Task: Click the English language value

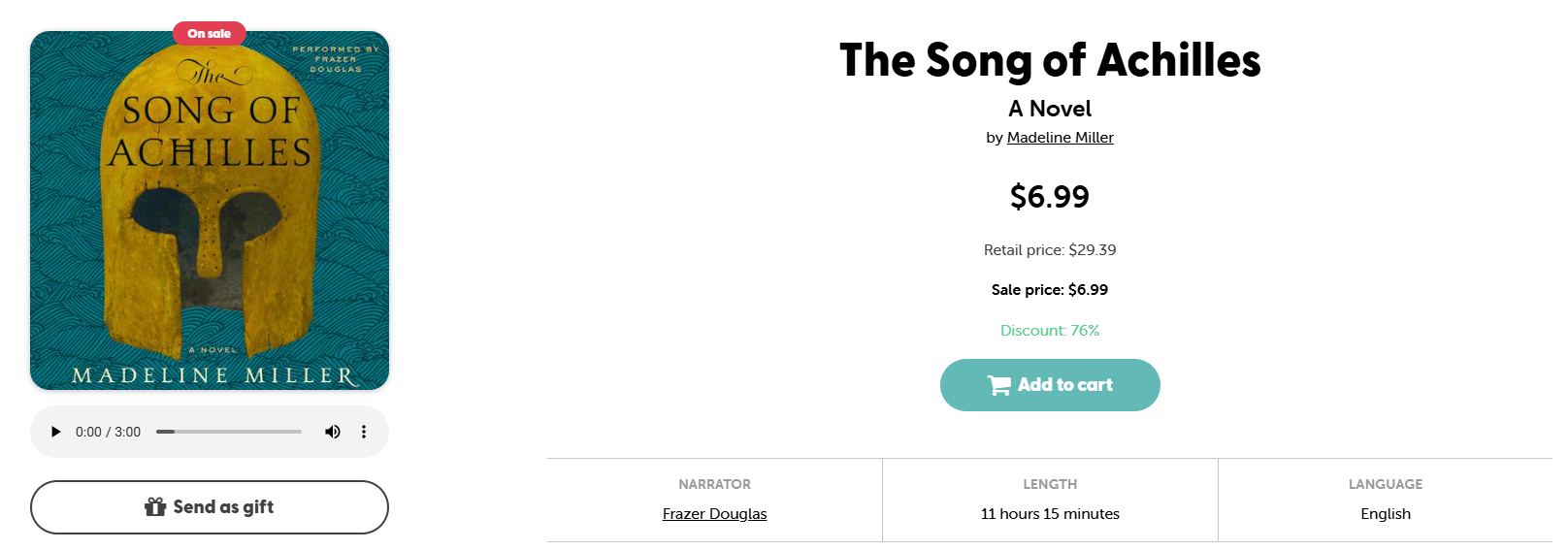Action: [x=1386, y=514]
